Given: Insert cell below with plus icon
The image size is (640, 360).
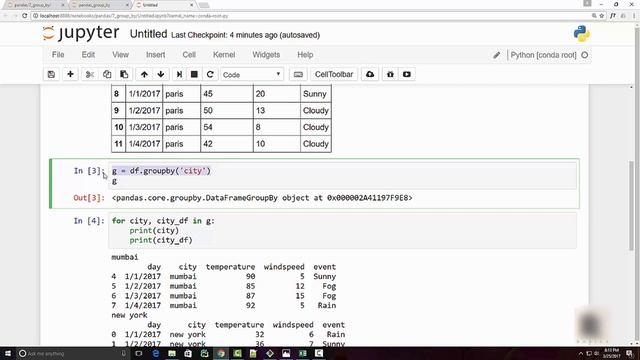Looking at the screenshot, I should point(70,74).
